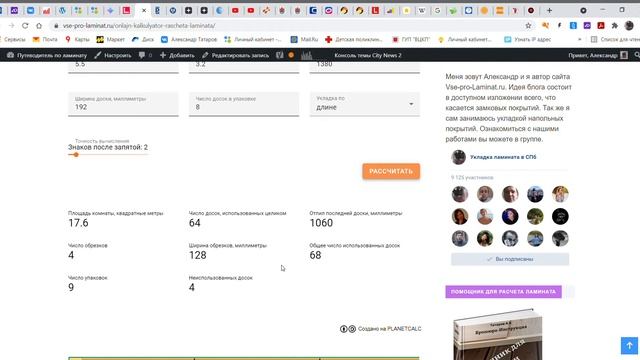Select the cut width result 128
This screenshot has width=640, height=360.
pyautogui.click(x=198, y=255)
